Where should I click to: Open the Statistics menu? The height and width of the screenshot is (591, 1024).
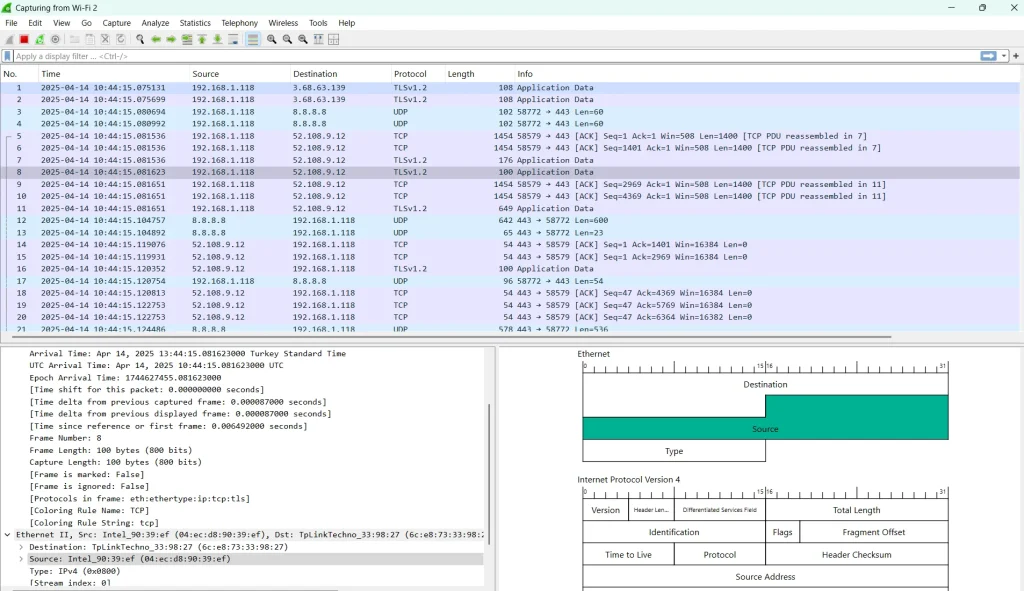[195, 23]
